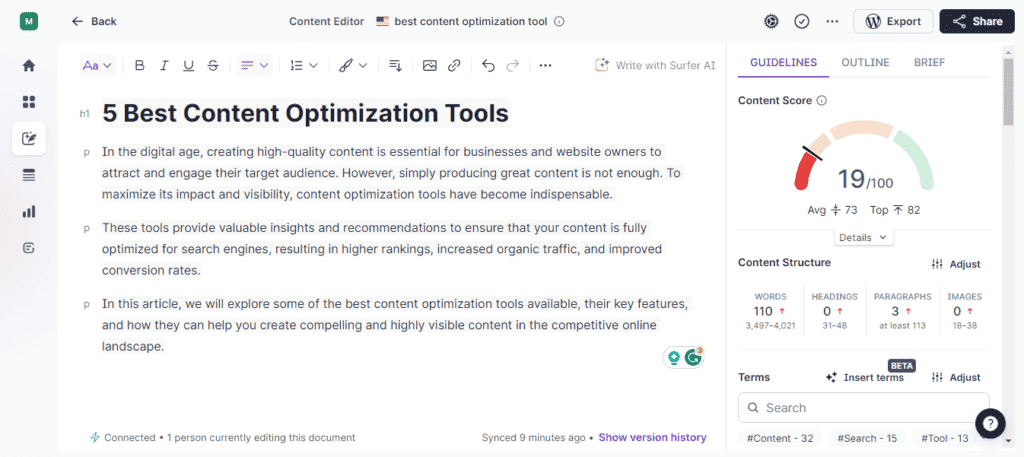This screenshot has width=1024, height=457.
Task: Click the green M workspace avatar
Action: (x=29, y=21)
